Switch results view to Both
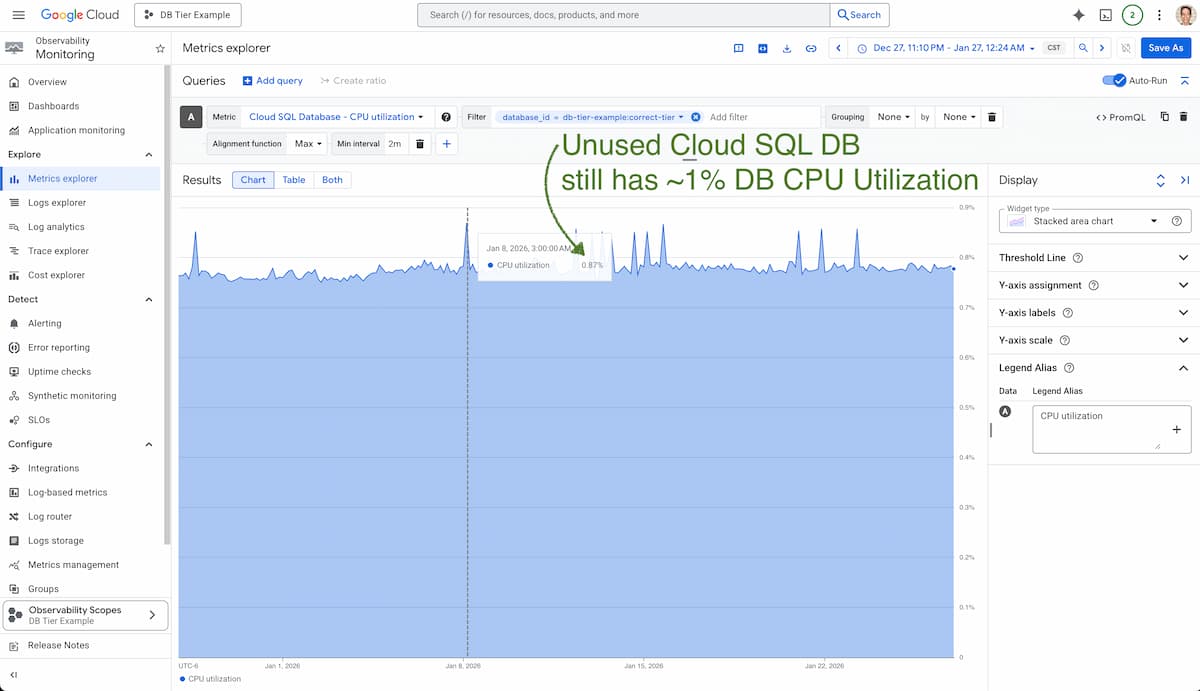The image size is (1200, 691). [x=332, y=180]
